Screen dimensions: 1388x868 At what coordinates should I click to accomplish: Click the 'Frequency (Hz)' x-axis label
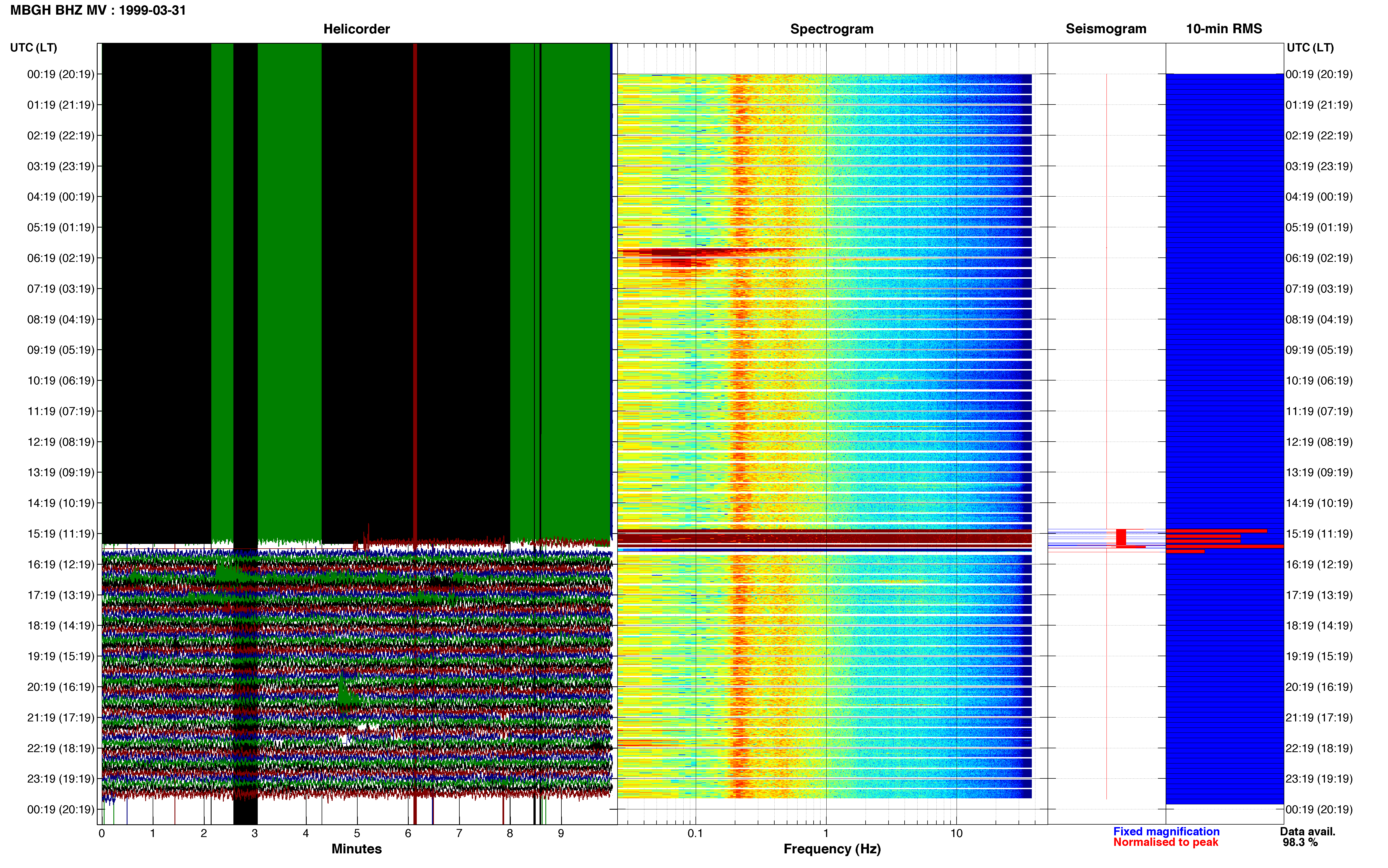point(832,848)
